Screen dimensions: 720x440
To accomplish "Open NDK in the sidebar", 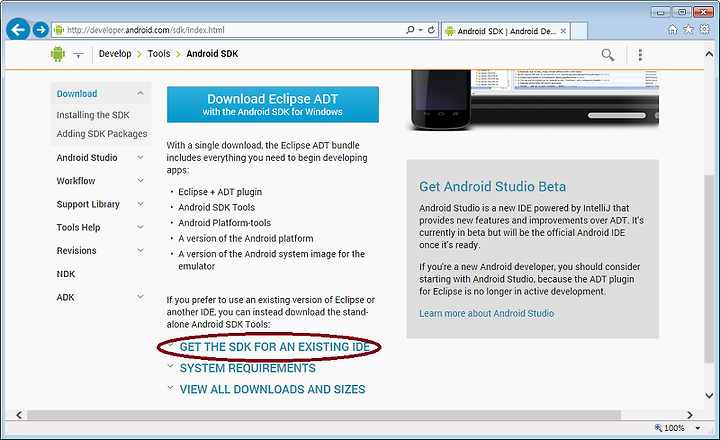I will pos(66,274).
